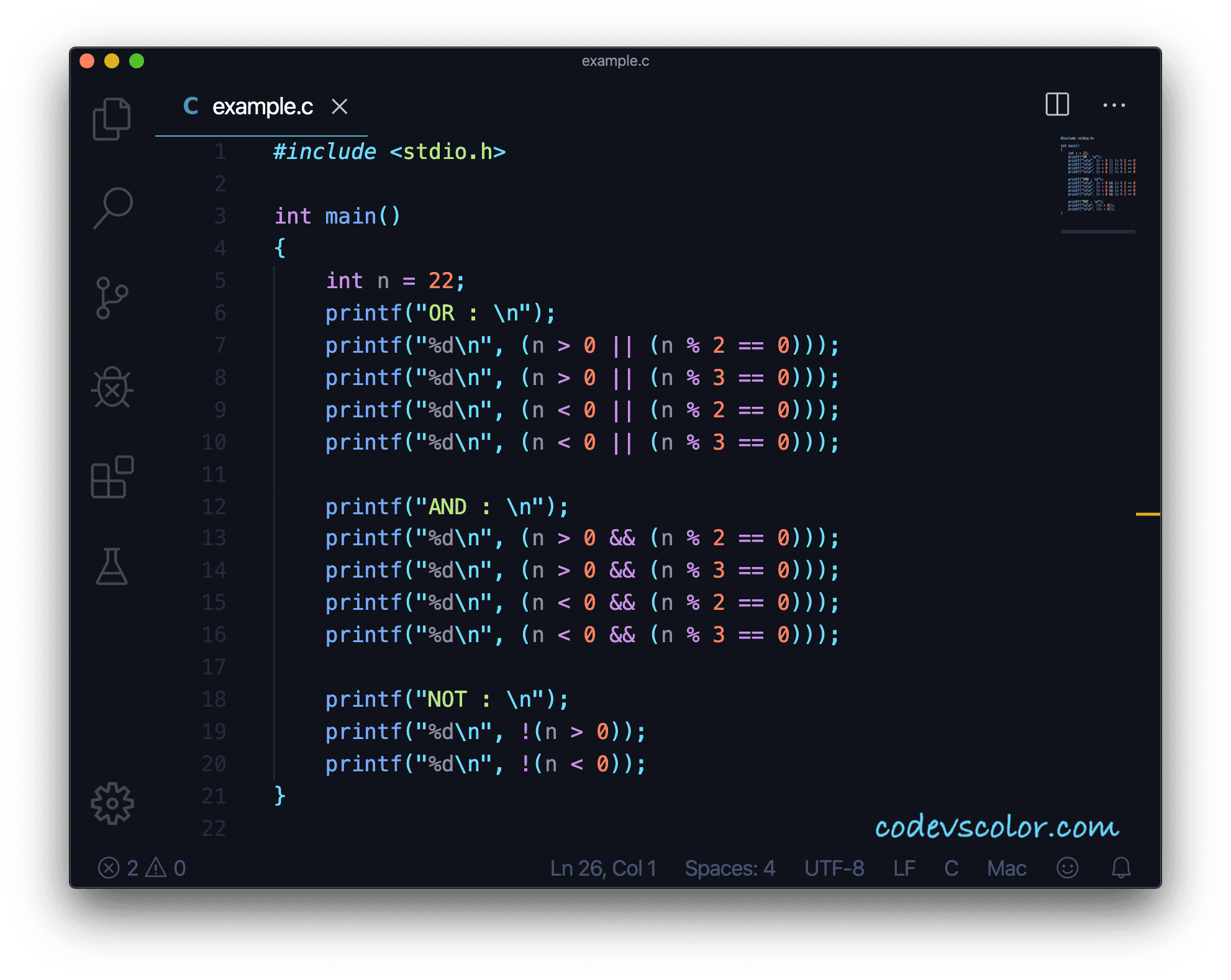1231x980 pixels.
Task: Change indentation via Spaces: 4
Action: point(730,868)
